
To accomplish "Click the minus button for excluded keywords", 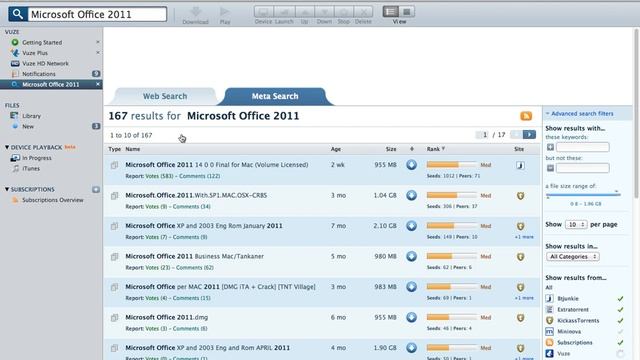I will click(550, 168).
